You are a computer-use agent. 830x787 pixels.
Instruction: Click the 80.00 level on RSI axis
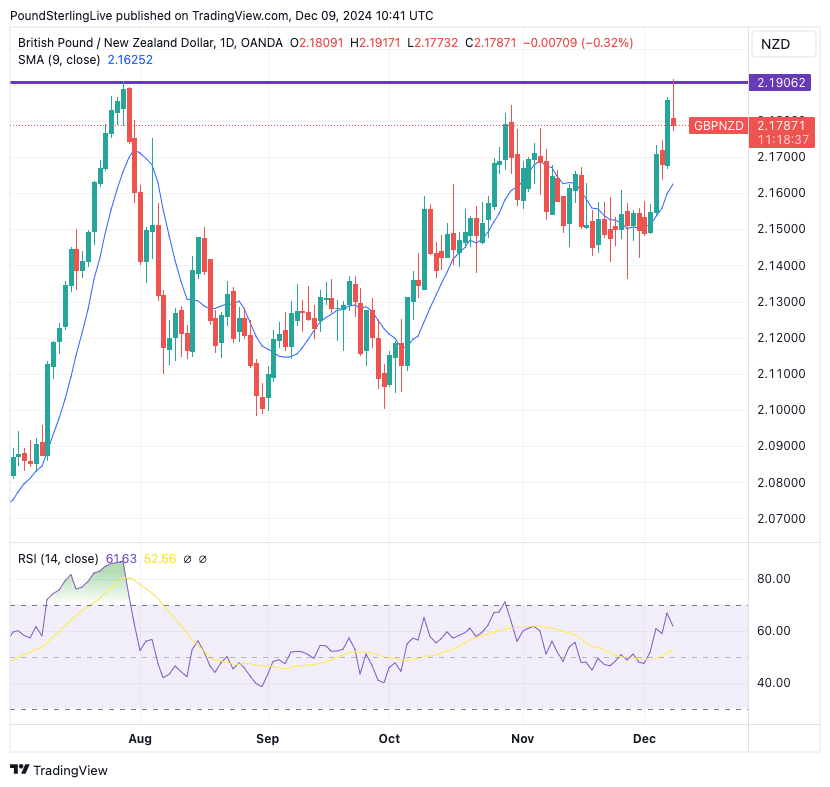(x=775, y=579)
